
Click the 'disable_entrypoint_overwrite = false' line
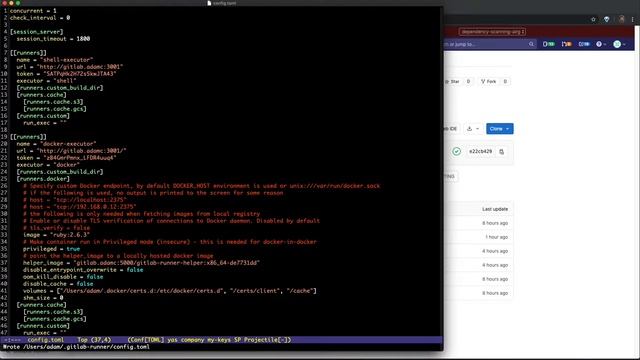(83, 270)
